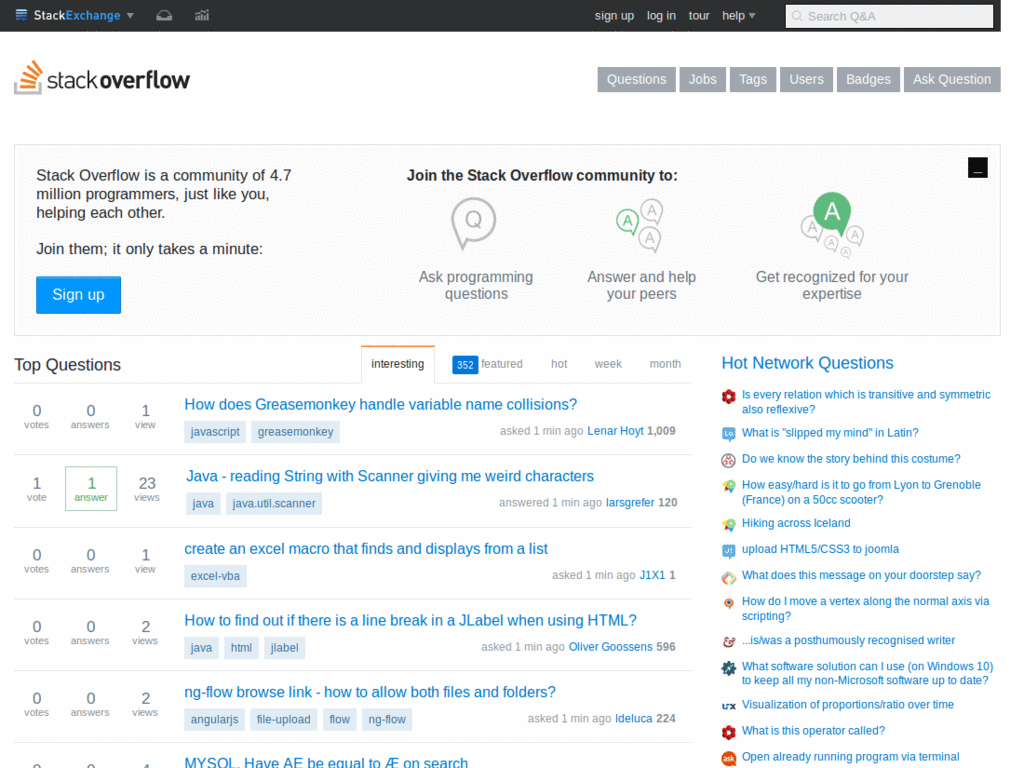This screenshot has height=768, width=1024.
Task: Click site icon beside doorstep message question
Action: 729,577
